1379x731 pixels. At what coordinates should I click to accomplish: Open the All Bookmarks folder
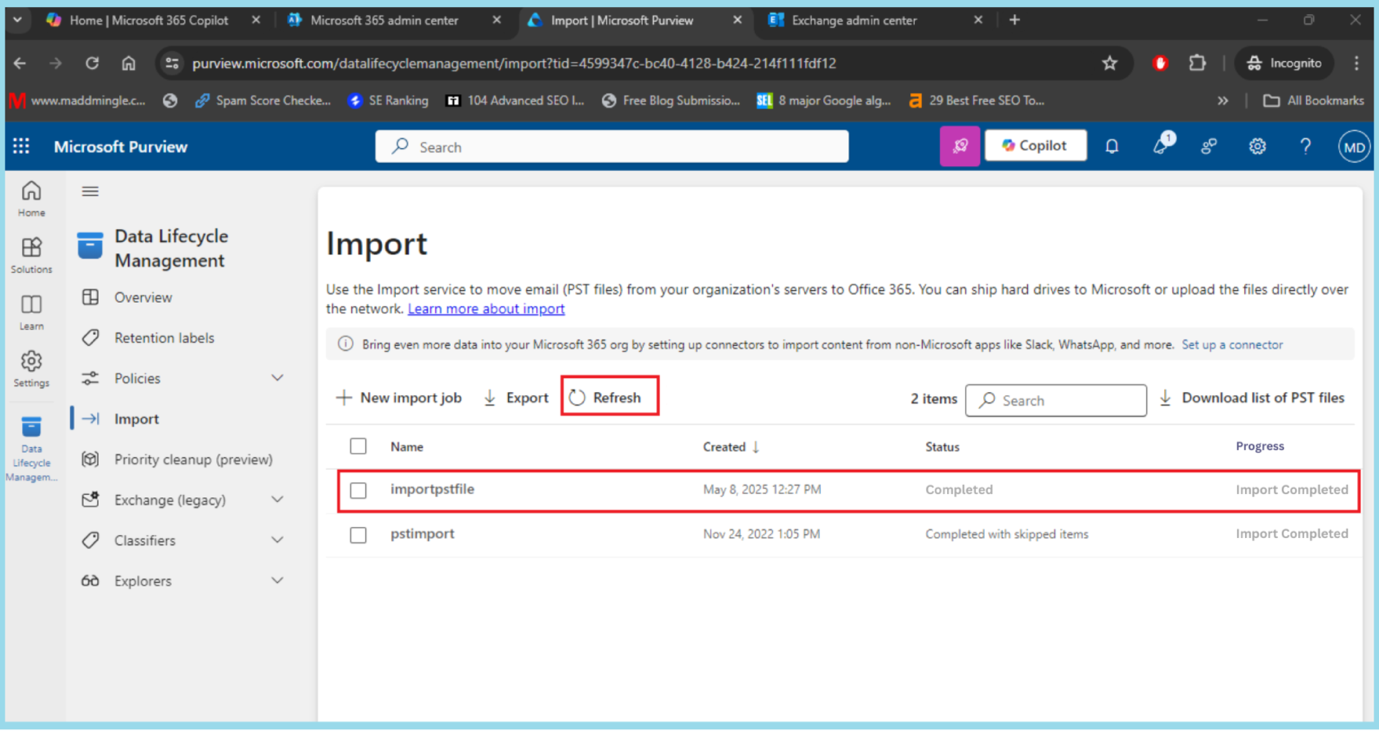[1314, 100]
